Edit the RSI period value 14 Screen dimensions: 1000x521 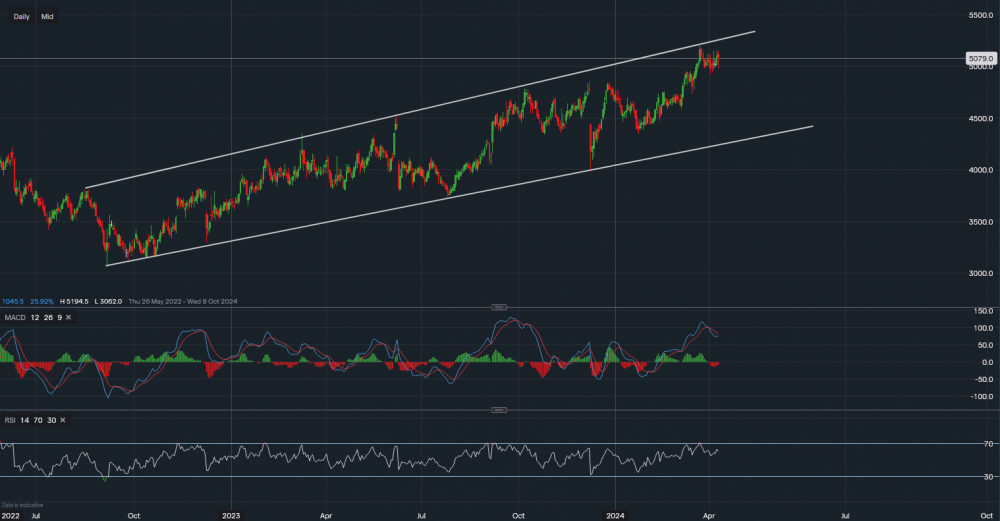[24, 421]
